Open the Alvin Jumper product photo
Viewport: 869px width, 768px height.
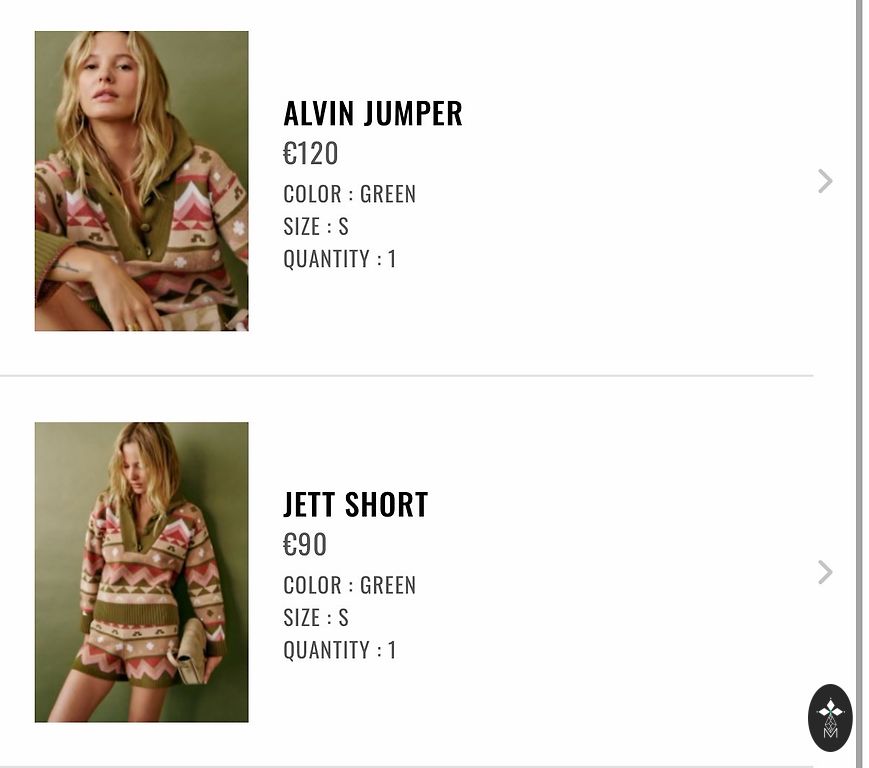coord(142,181)
